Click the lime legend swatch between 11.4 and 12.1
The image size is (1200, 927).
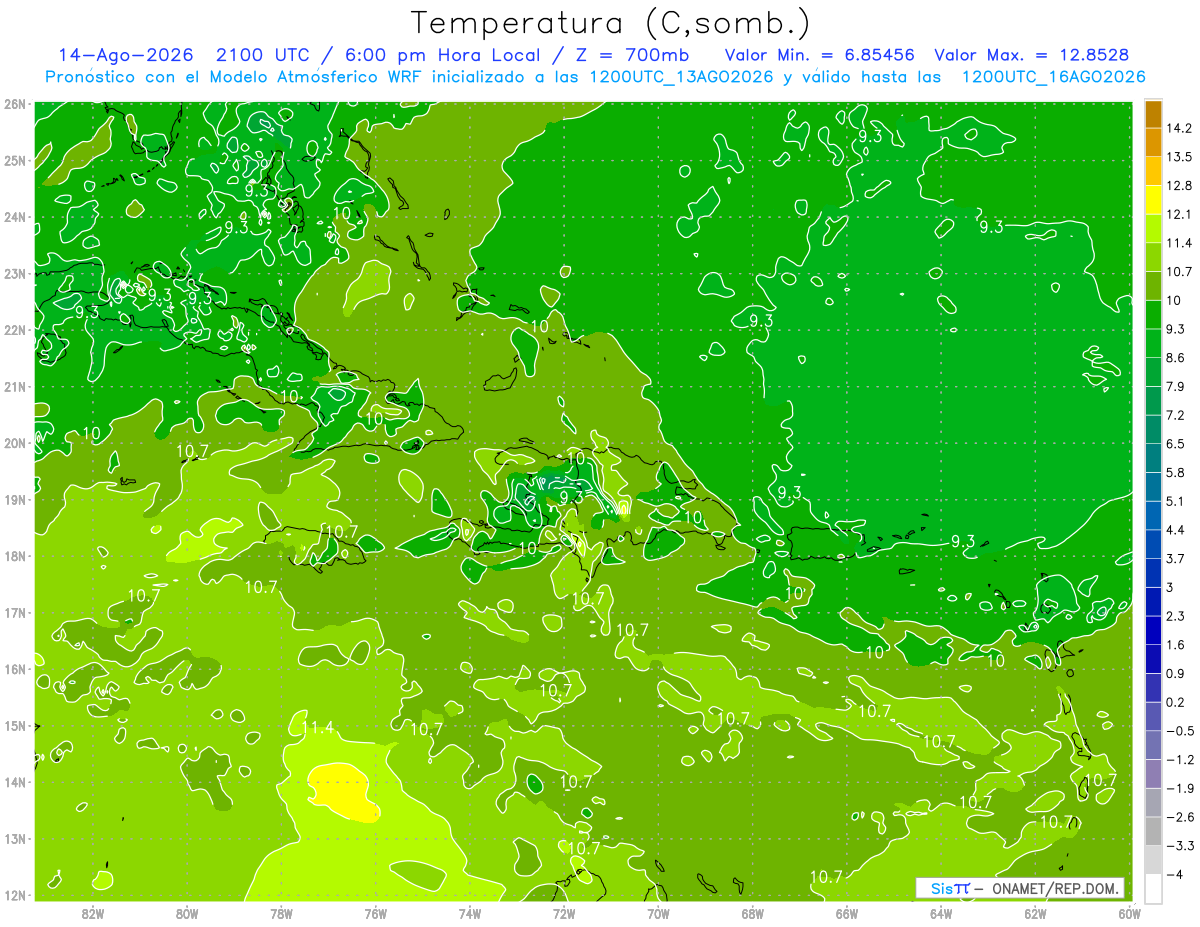click(x=1153, y=228)
